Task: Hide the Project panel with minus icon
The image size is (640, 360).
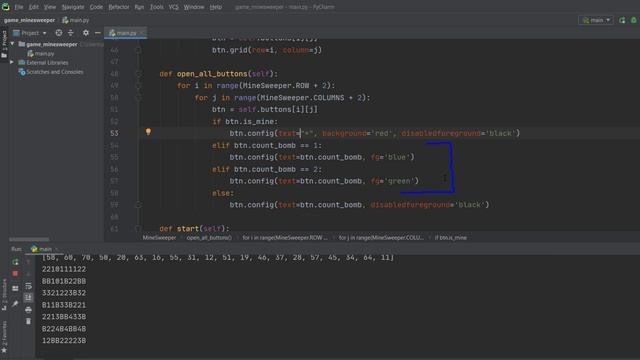Action: point(98,33)
